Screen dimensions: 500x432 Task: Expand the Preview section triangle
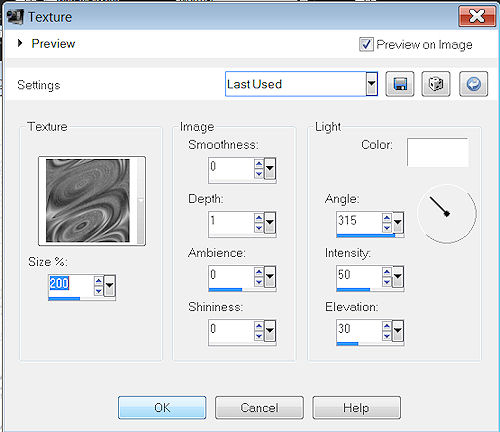[x=20, y=43]
